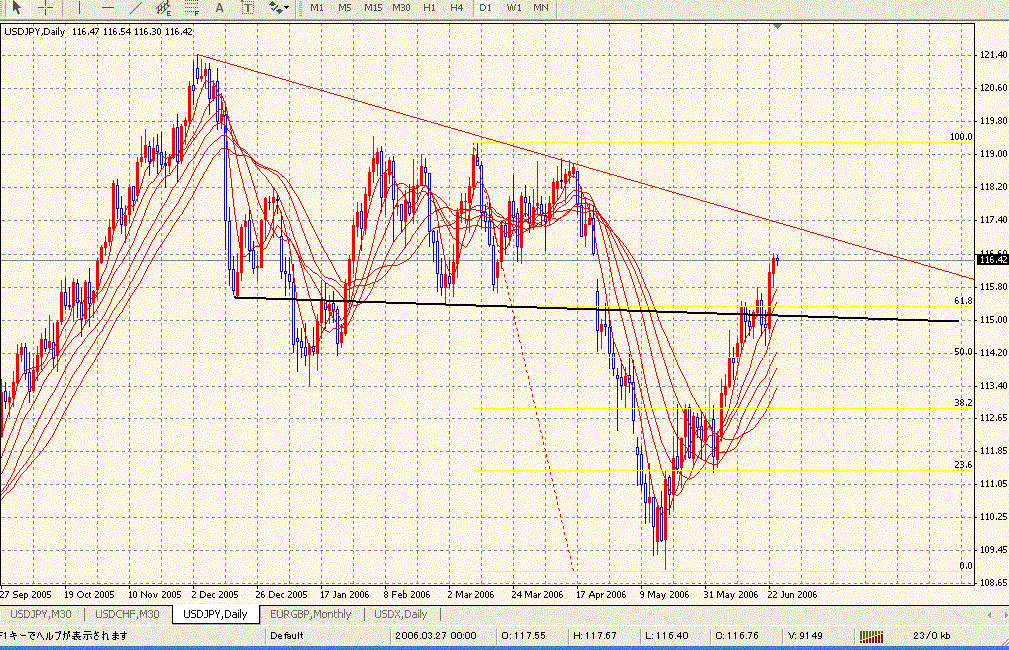Select the arrow cursor tool
The width and height of the screenshot is (1009, 650).
tap(16, 8)
